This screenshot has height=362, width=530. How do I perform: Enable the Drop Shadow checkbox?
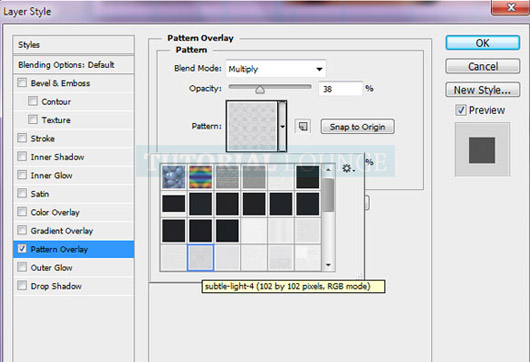(x=22, y=286)
